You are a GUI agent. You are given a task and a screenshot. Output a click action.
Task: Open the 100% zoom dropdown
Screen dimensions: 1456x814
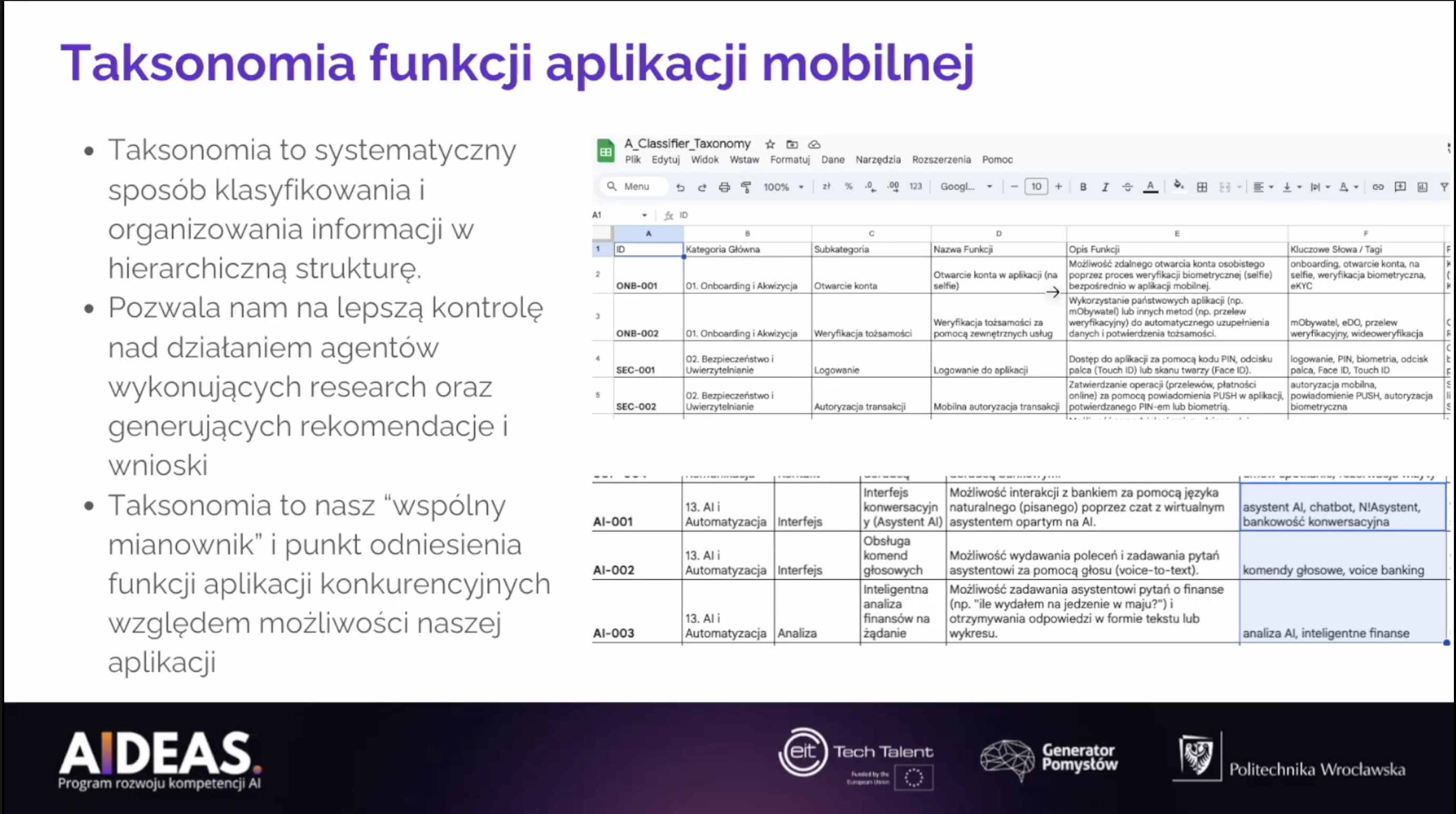(x=783, y=187)
